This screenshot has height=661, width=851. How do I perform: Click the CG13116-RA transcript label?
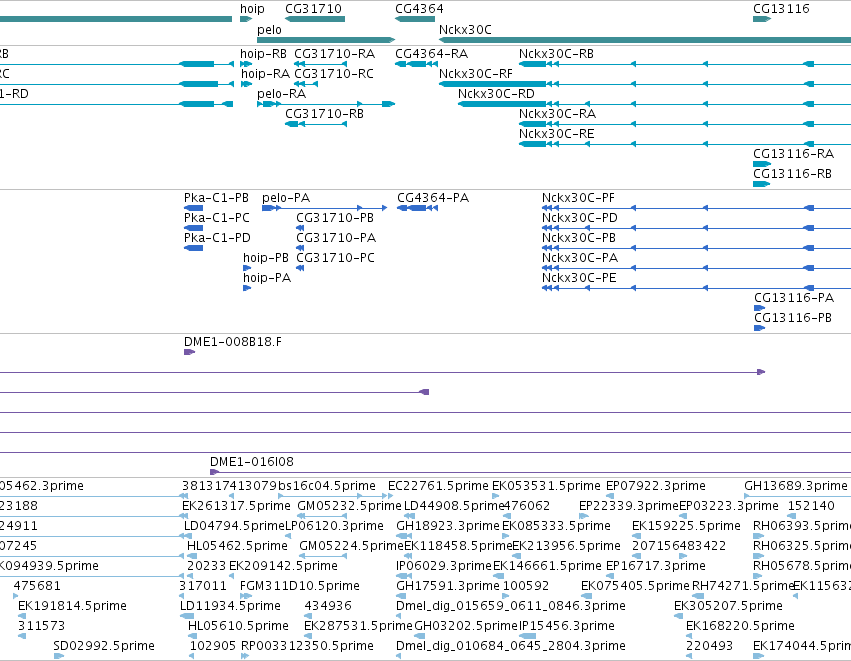pyautogui.click(x=793, y=154)
